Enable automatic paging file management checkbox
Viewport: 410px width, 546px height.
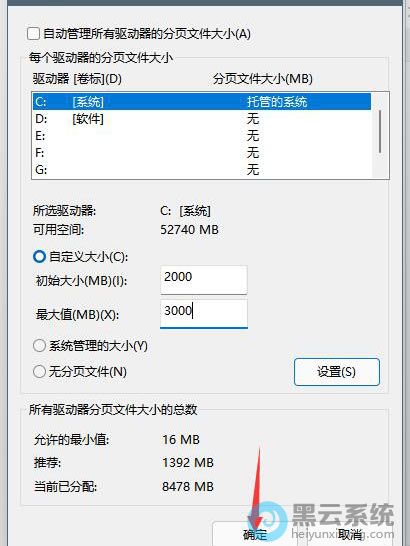point(33,34)
